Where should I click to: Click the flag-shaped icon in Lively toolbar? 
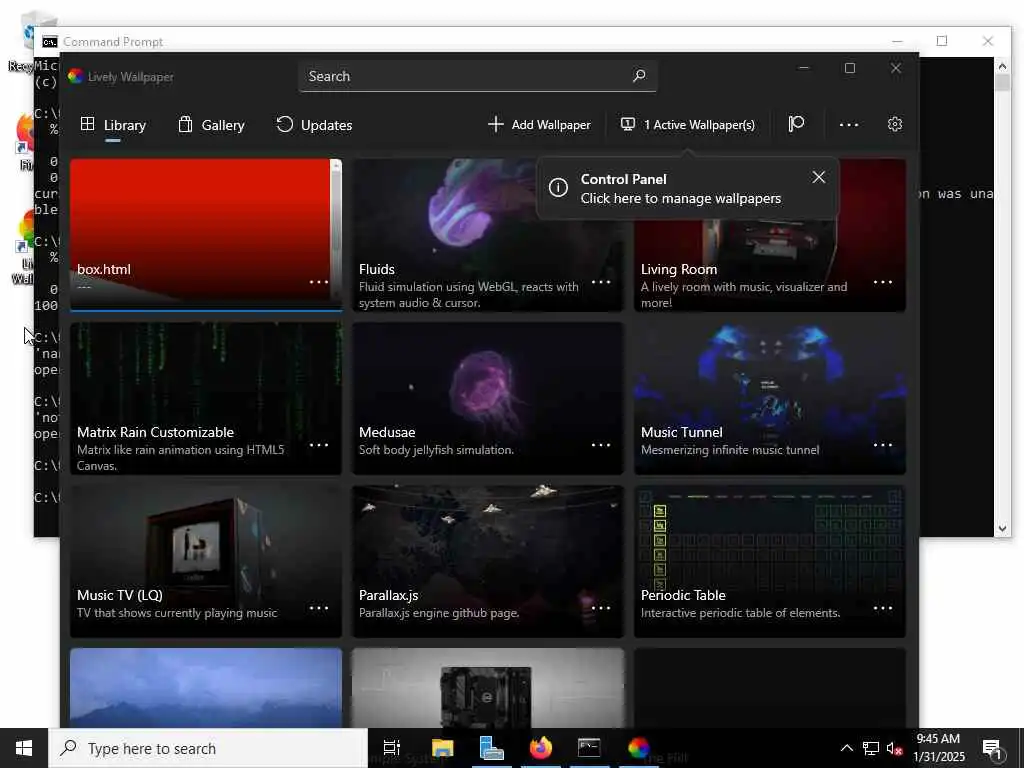pyautogui.click(x=795, y=124)
